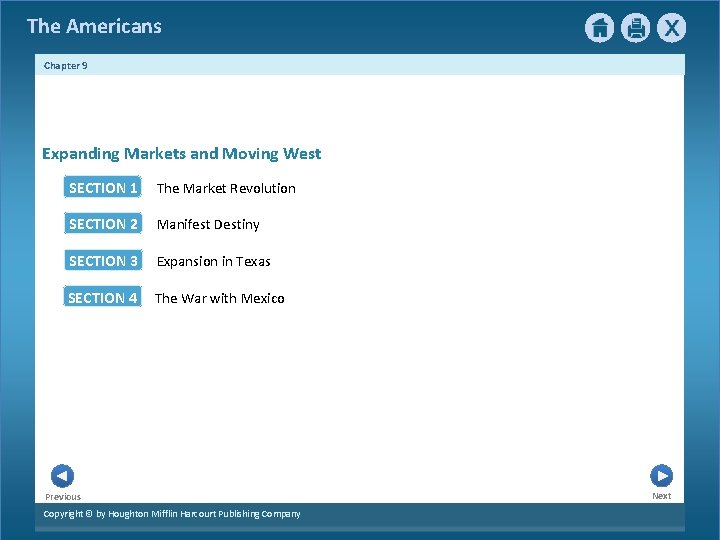720x540 pixels.
Task: Open the SECTION 3 button
Action: pos(103,260)
